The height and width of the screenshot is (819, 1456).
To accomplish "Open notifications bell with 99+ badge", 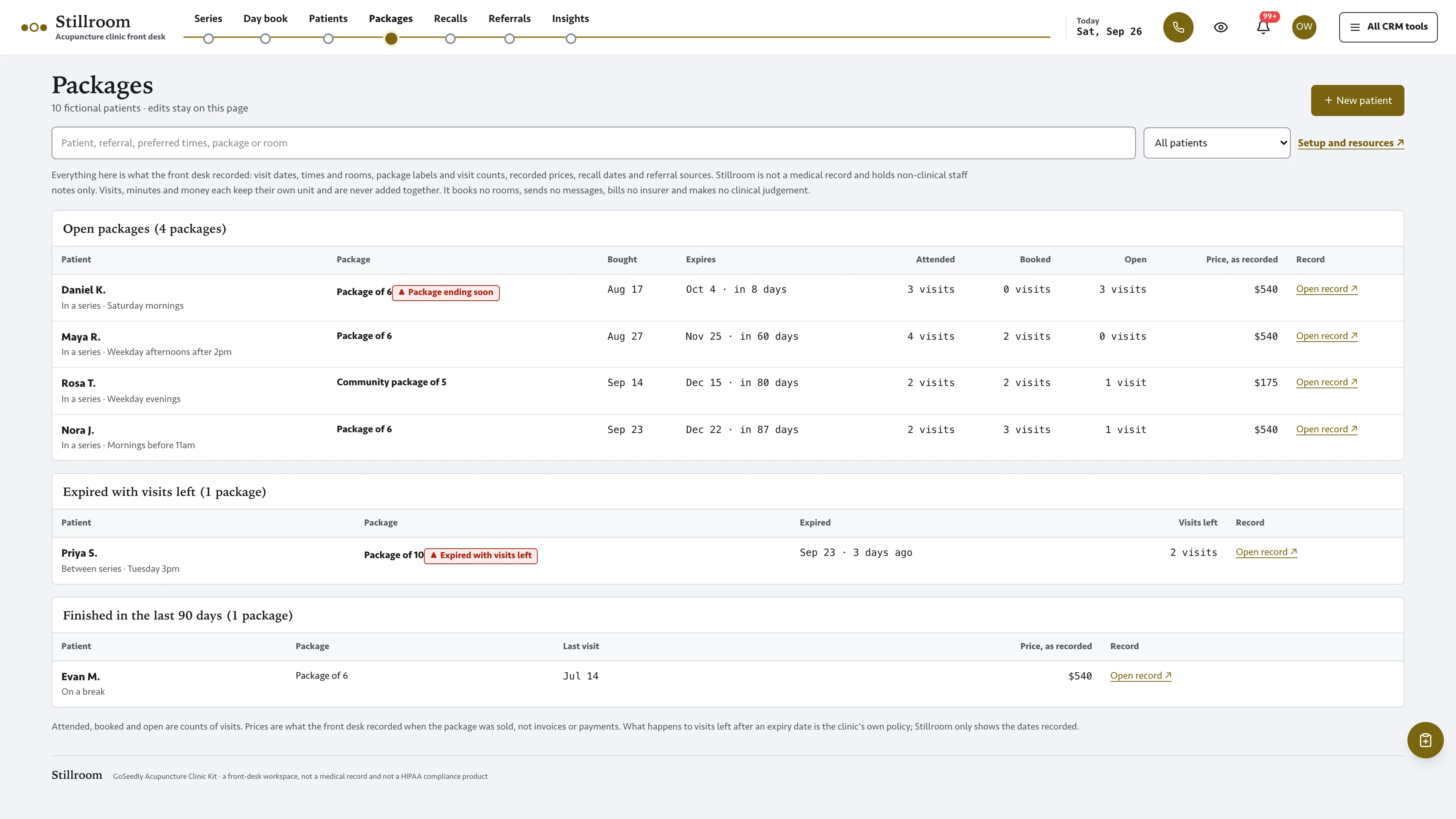I will [x=1263, y=27].
